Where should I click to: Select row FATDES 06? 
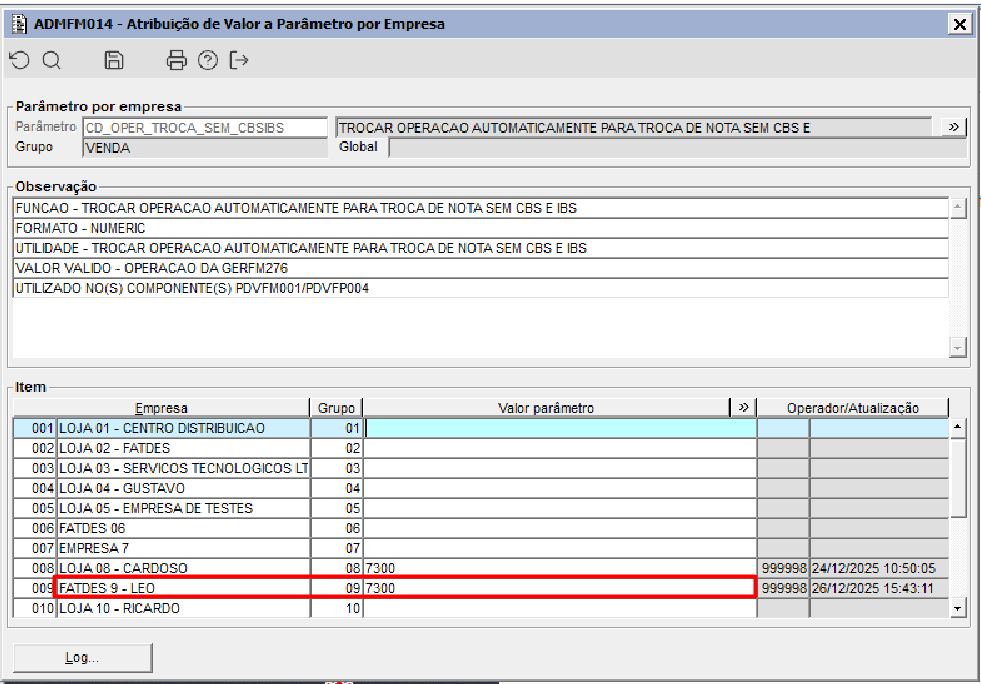click(x=480, y=528)
